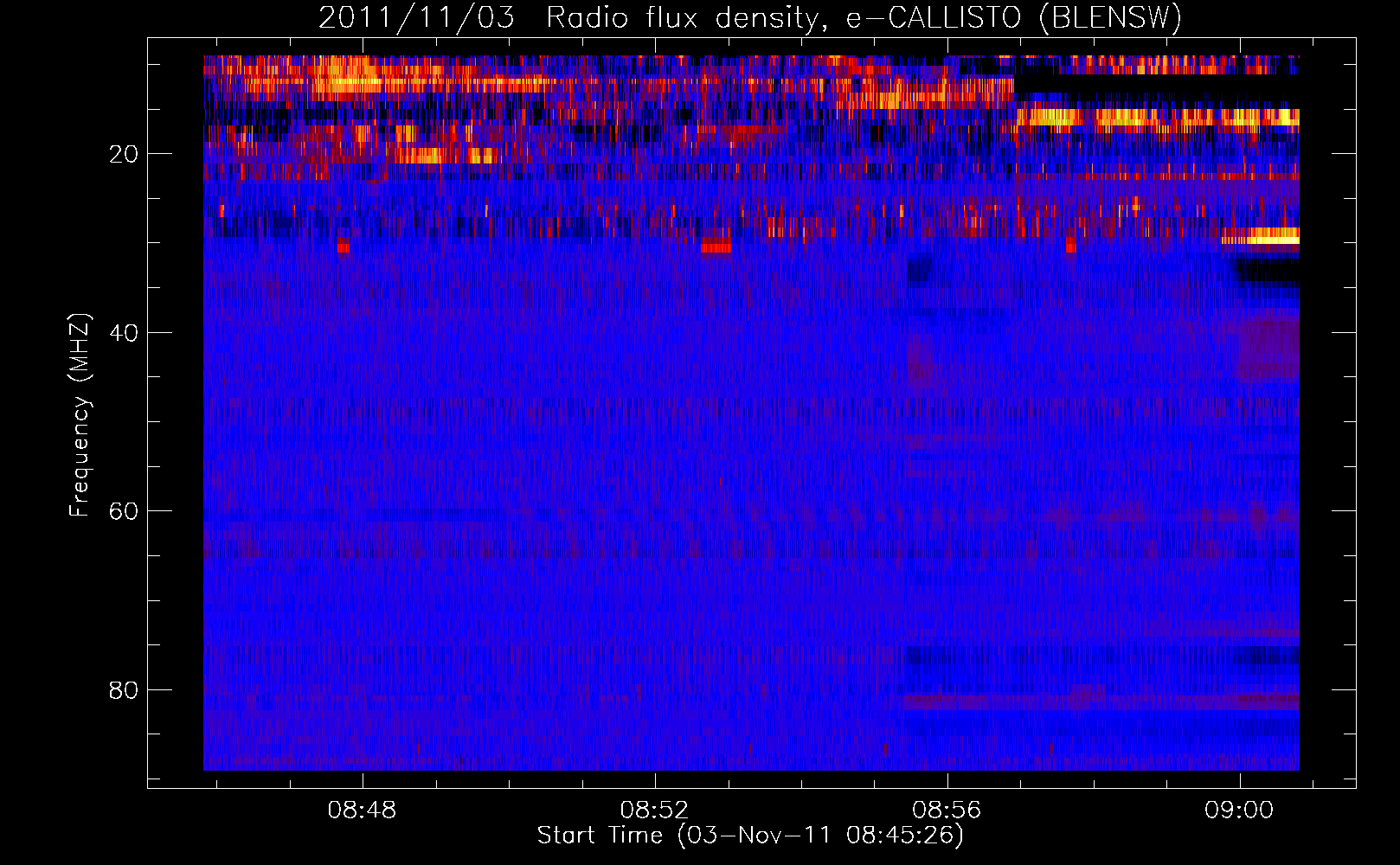Click the 09:00 time tick label

[1240, 811]
